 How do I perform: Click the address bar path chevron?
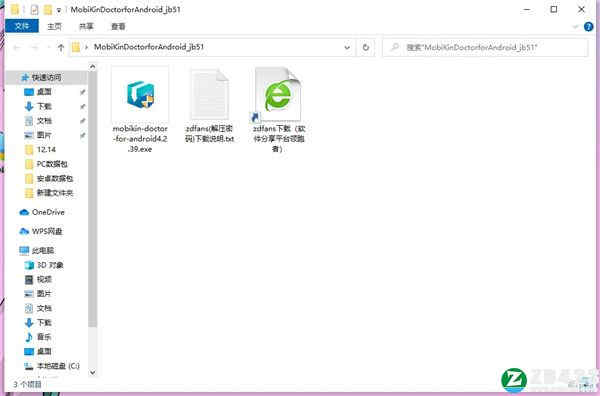87,47
